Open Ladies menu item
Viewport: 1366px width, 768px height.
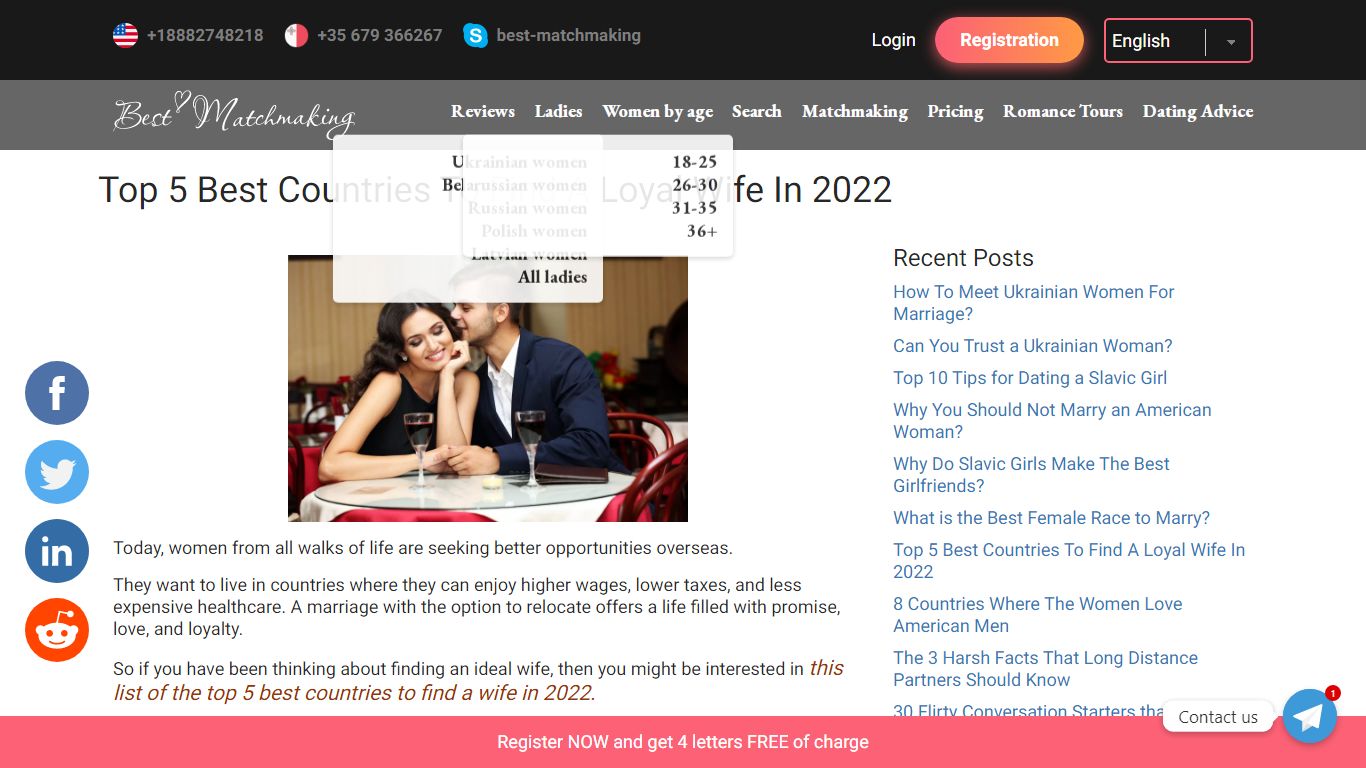click(558, 111)
